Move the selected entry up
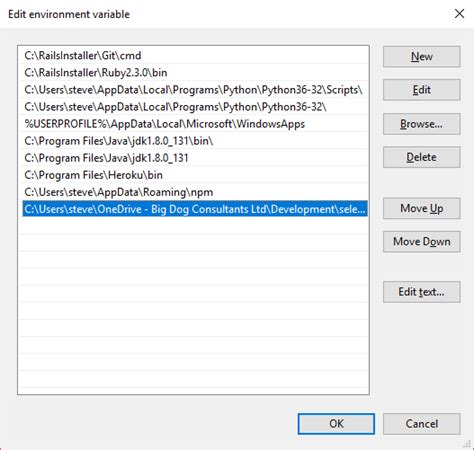Viewport: 474px width, 450px height. [x=422, y=208]
